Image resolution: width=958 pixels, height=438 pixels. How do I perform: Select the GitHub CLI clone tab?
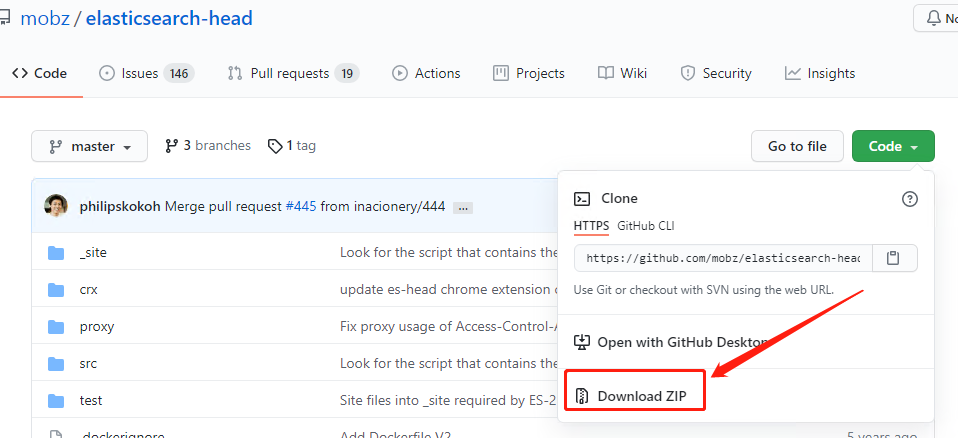tap(646, 226)
